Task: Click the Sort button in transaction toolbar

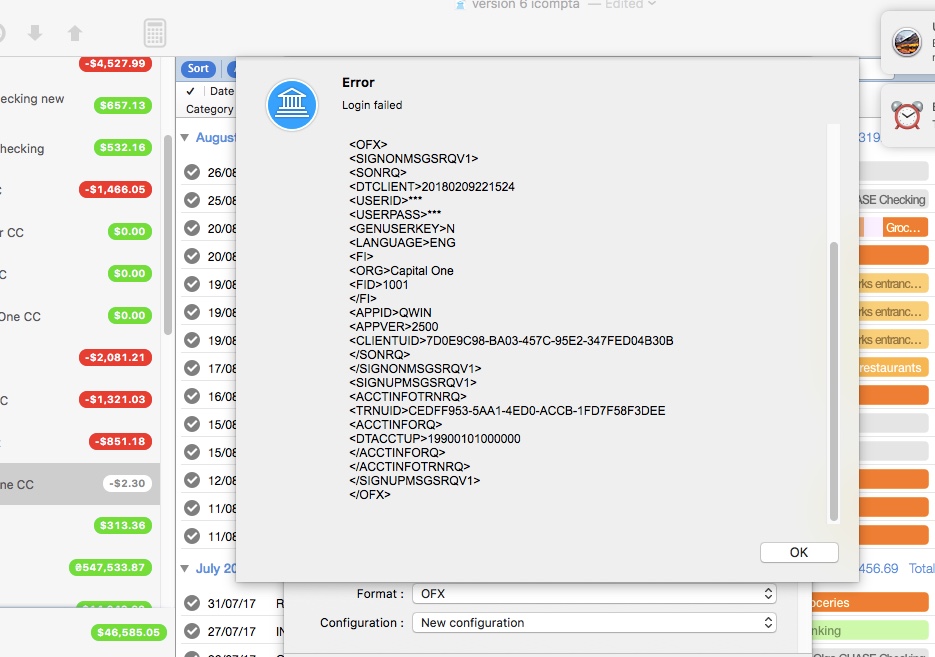Action: tap(198, 69)
